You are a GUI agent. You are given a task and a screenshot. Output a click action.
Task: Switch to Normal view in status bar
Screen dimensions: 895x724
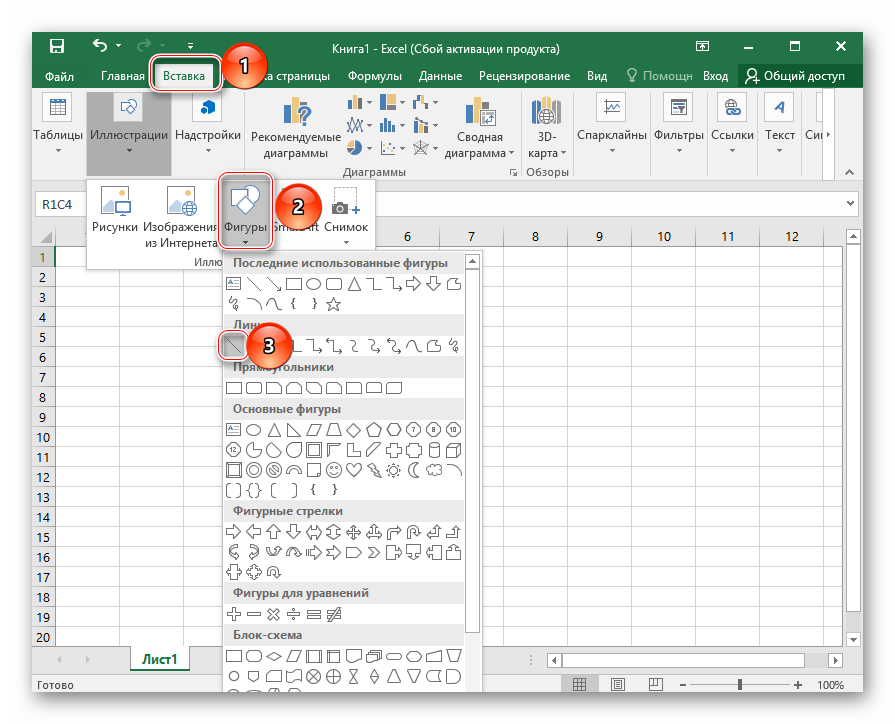click(x=579, y=684)
